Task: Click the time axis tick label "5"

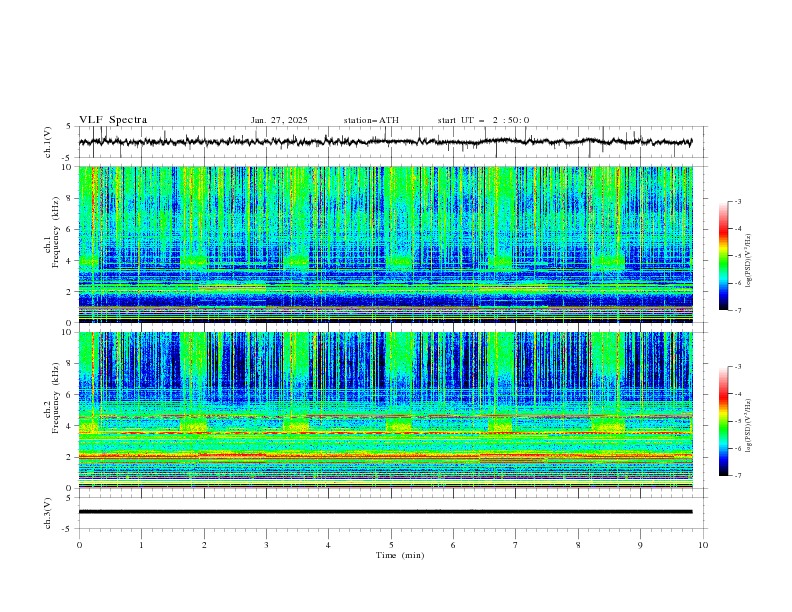Action: (x=391, y=545)
